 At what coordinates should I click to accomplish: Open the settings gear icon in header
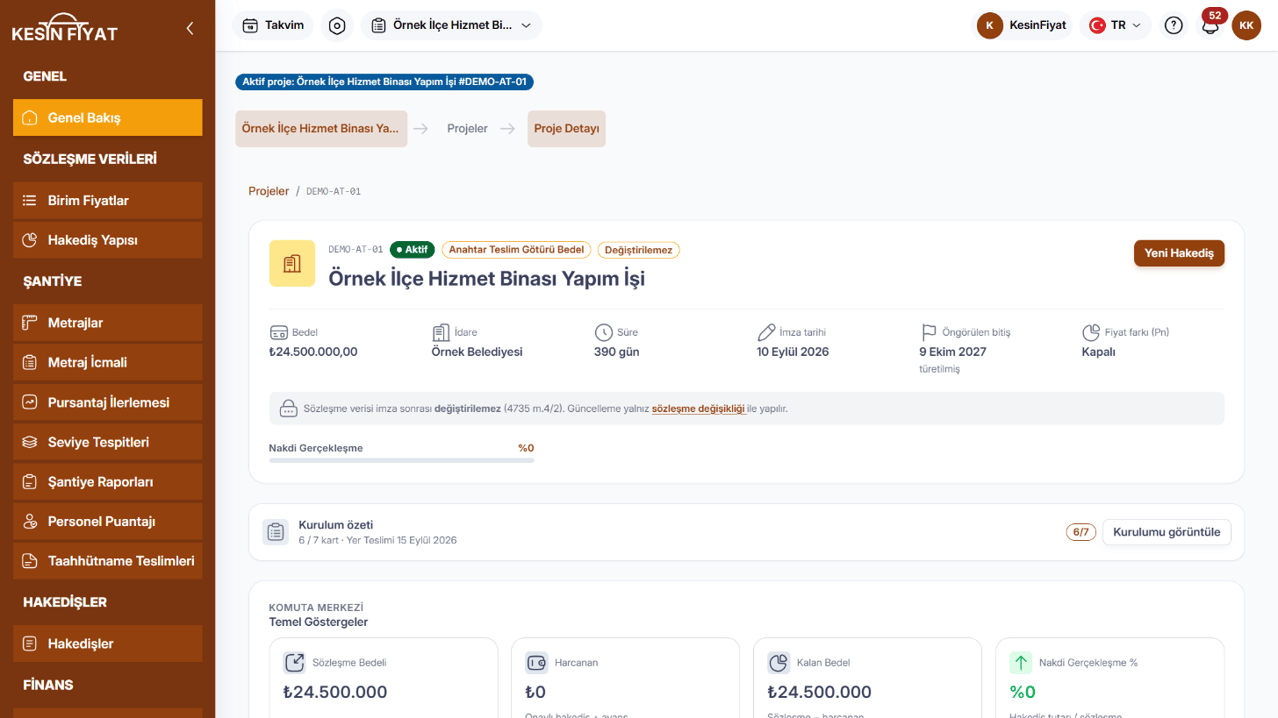pos(337,25)
